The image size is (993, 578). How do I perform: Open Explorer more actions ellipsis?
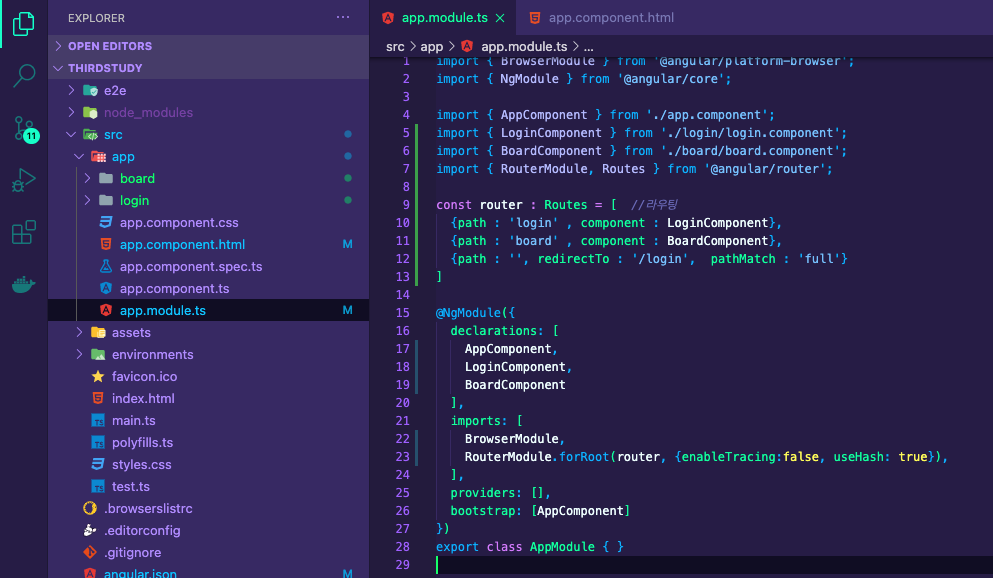pos(343,17)
